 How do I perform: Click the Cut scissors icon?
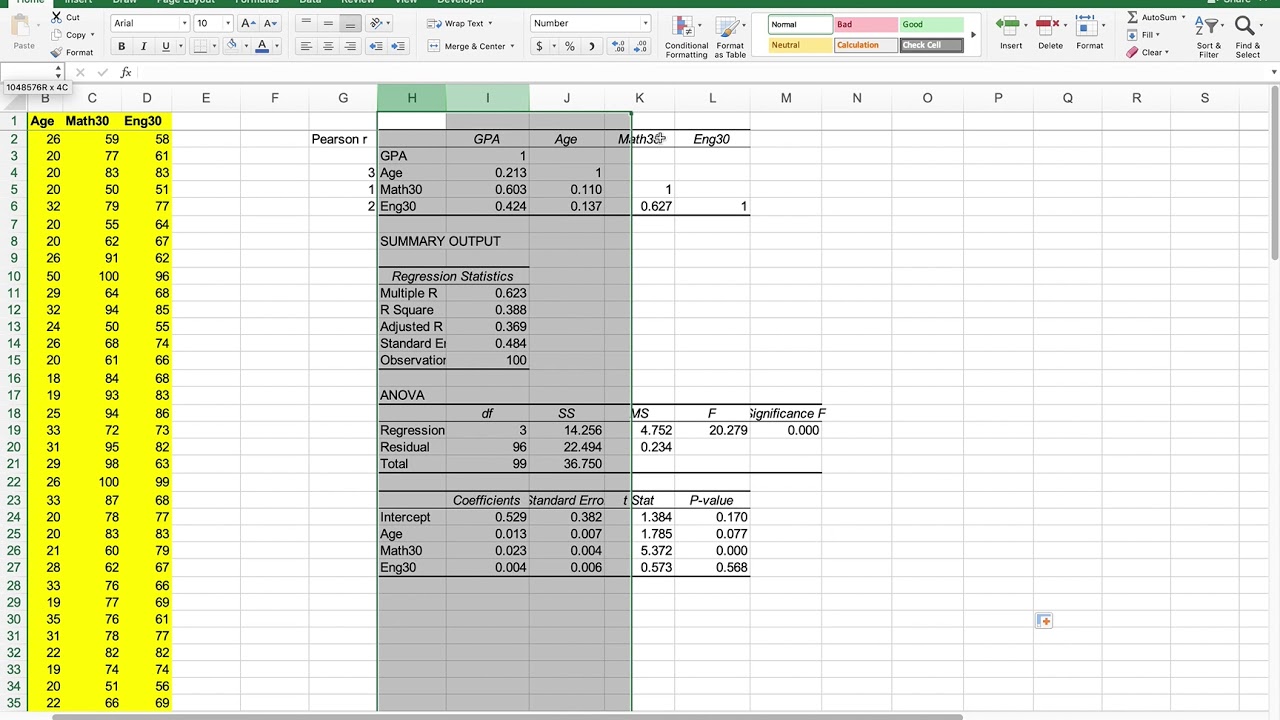point(57,18)
